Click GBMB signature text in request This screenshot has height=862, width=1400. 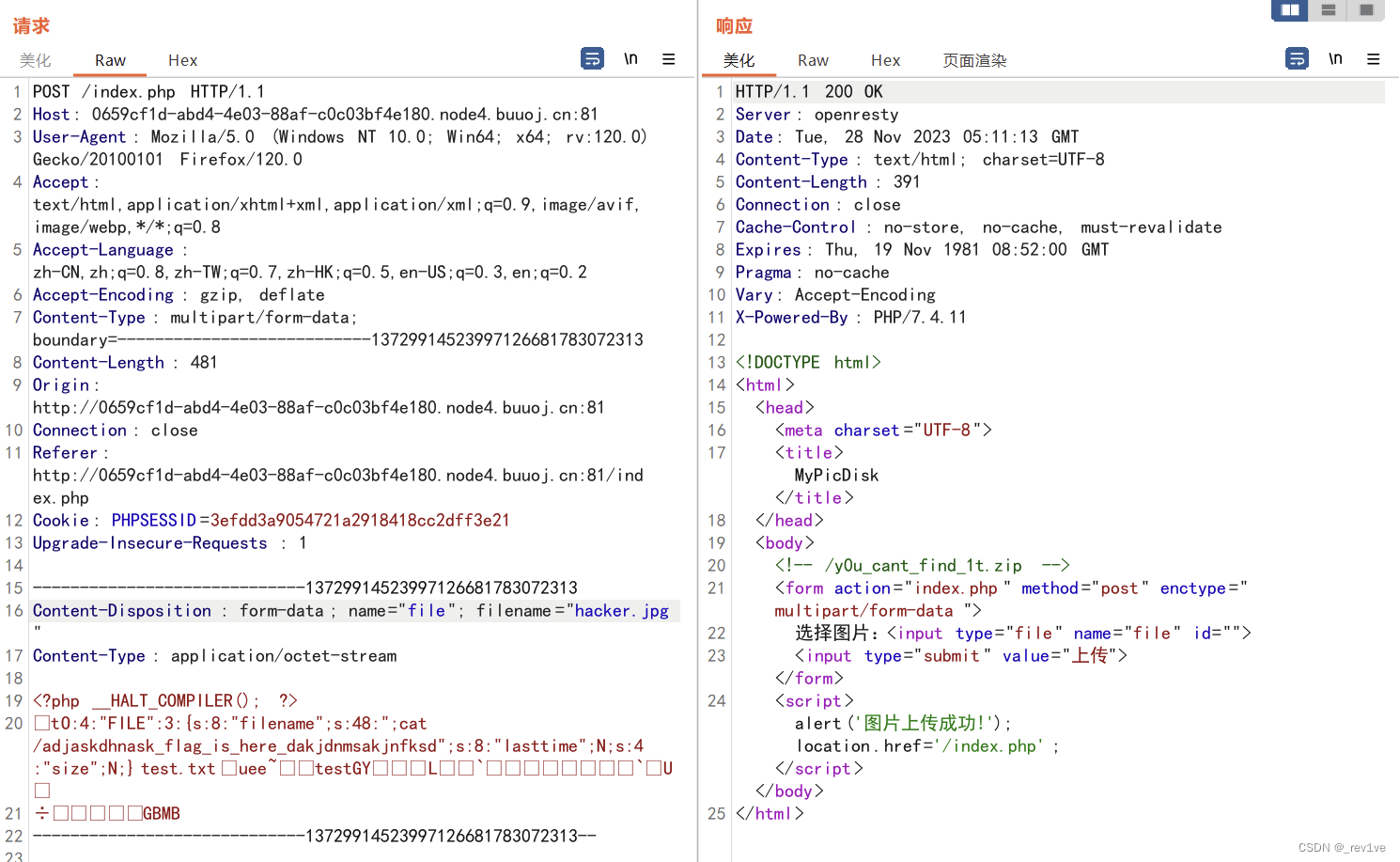(x=162, y=813)
